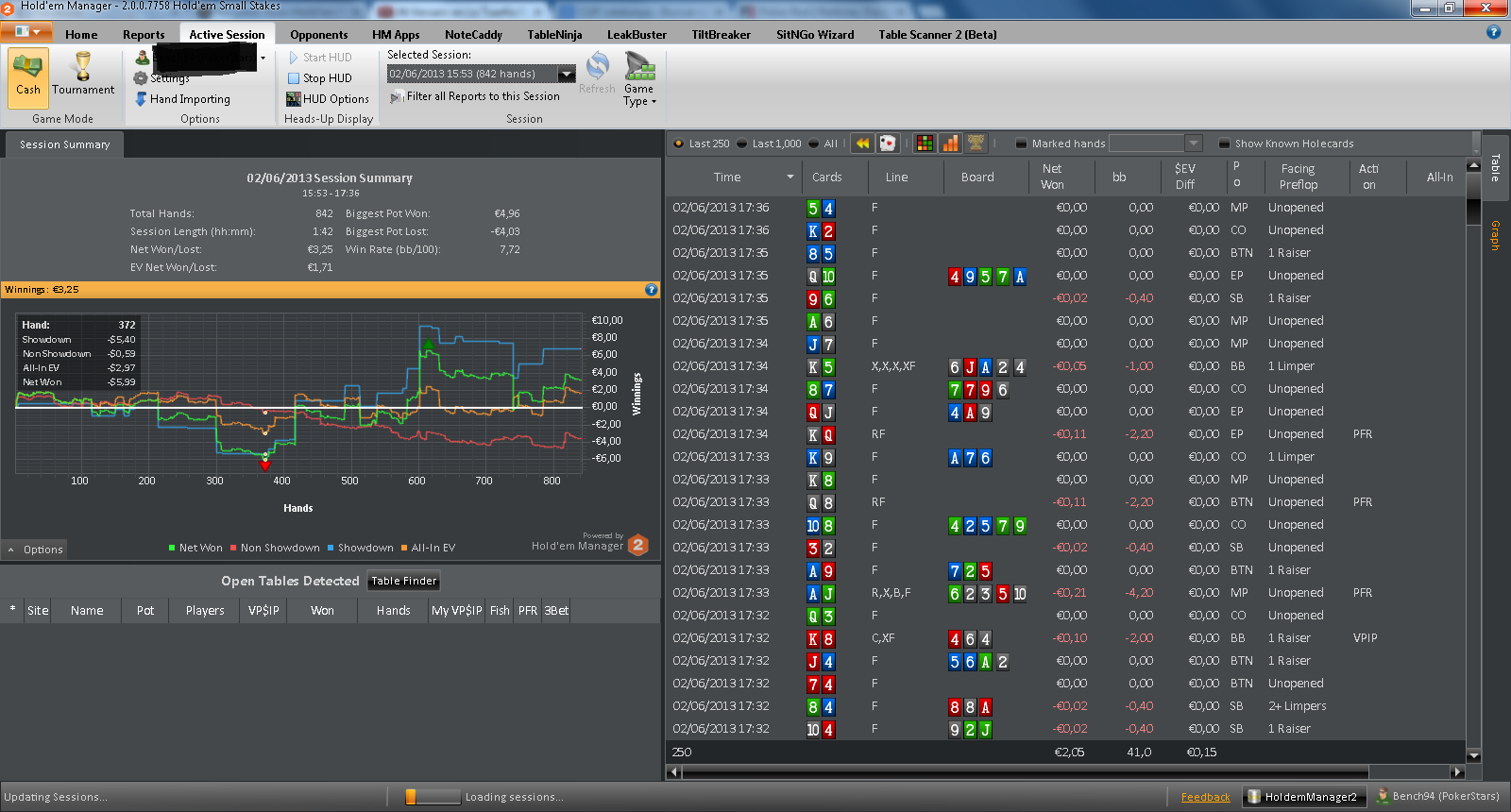
Task: Open the Reports tab
Action: (144, 34)
